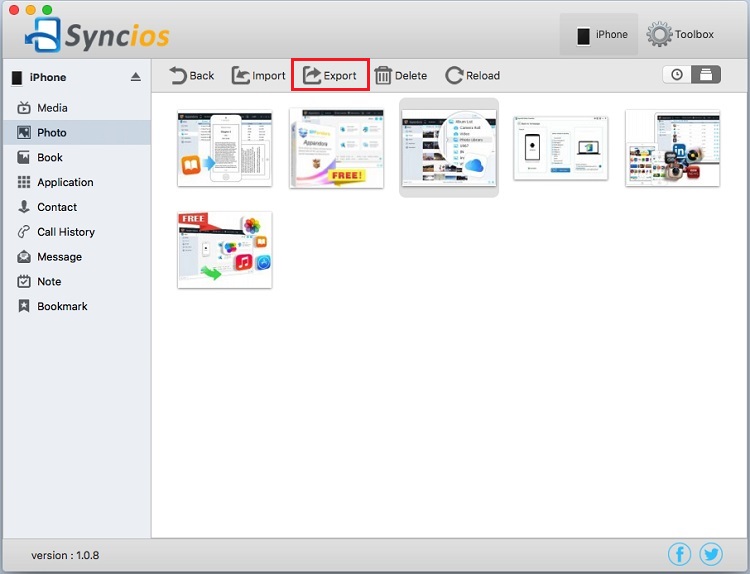
Task: Minimize the Syncios window
Action: [x=31, y=10]
